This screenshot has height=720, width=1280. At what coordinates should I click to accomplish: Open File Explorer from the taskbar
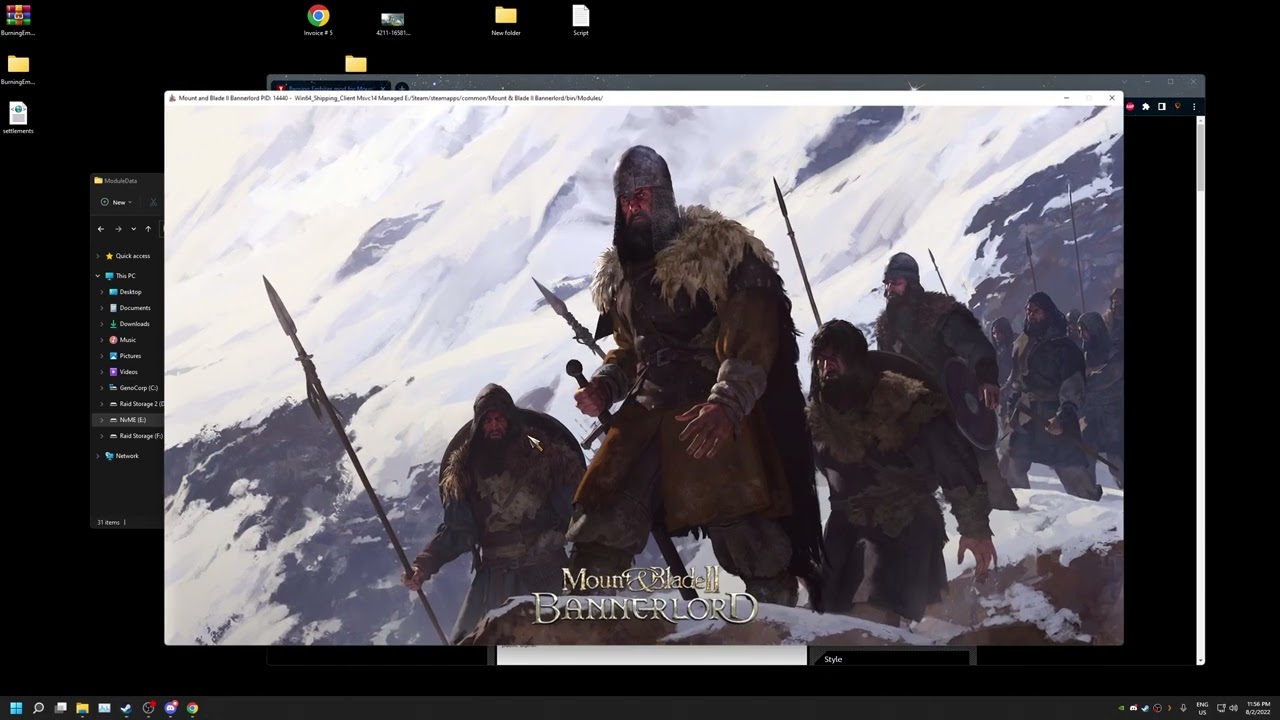(x=82, y=708)
